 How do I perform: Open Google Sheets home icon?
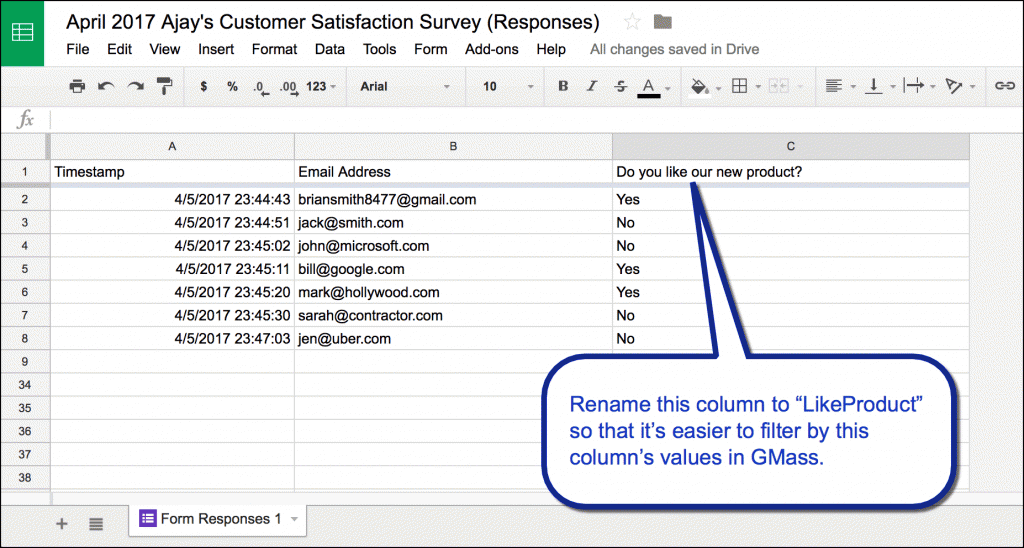pos(22,32)
